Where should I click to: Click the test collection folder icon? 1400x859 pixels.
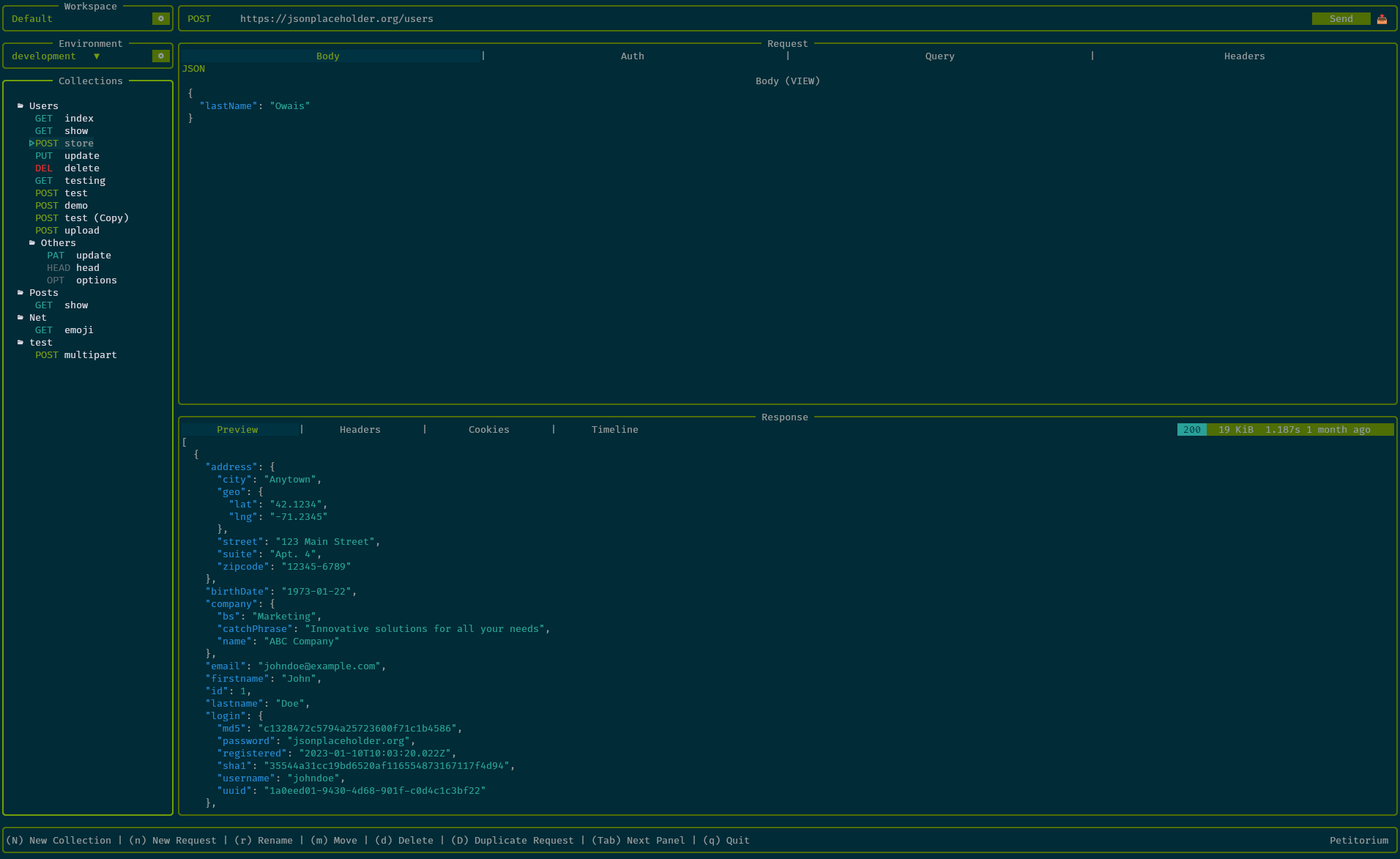21,343
